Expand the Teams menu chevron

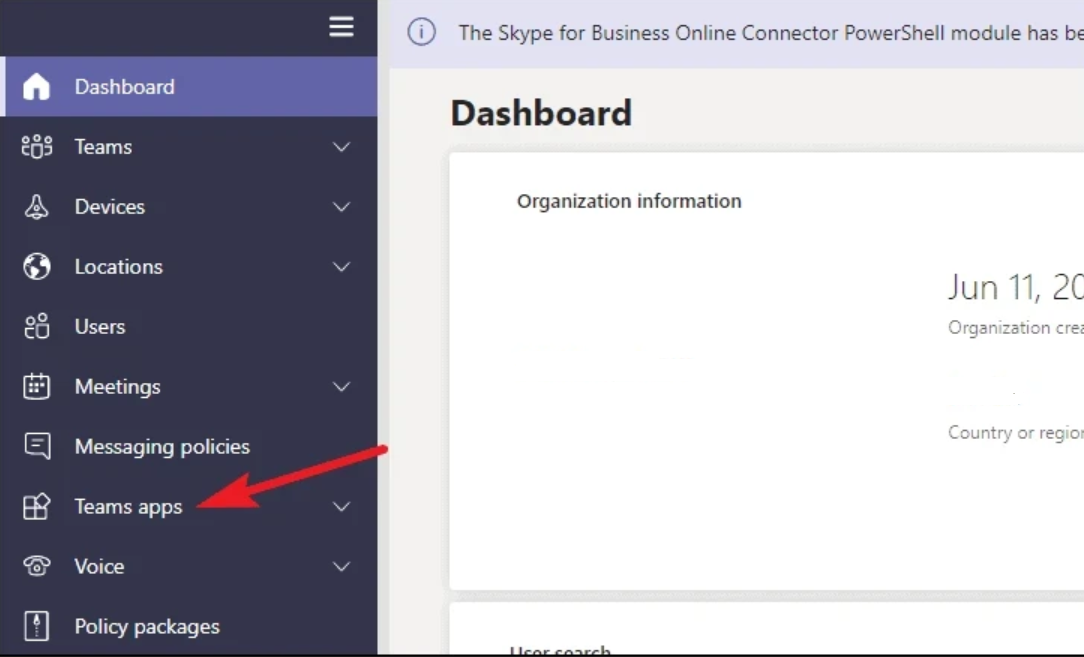341,147
